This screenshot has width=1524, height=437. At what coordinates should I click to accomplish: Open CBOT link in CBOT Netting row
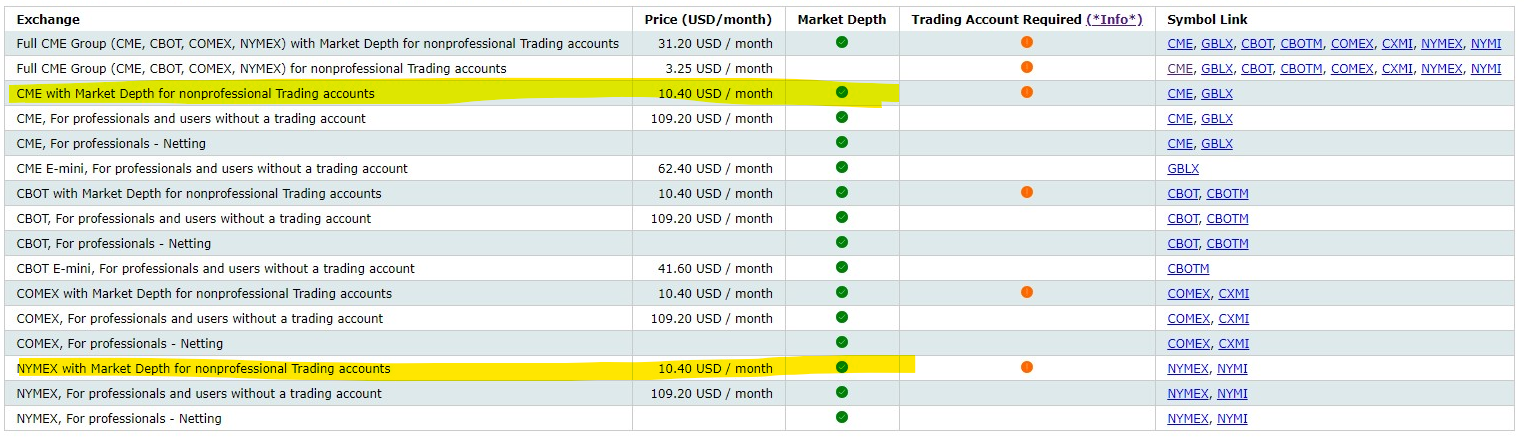pyautogui.click(x=1183, y=244)
